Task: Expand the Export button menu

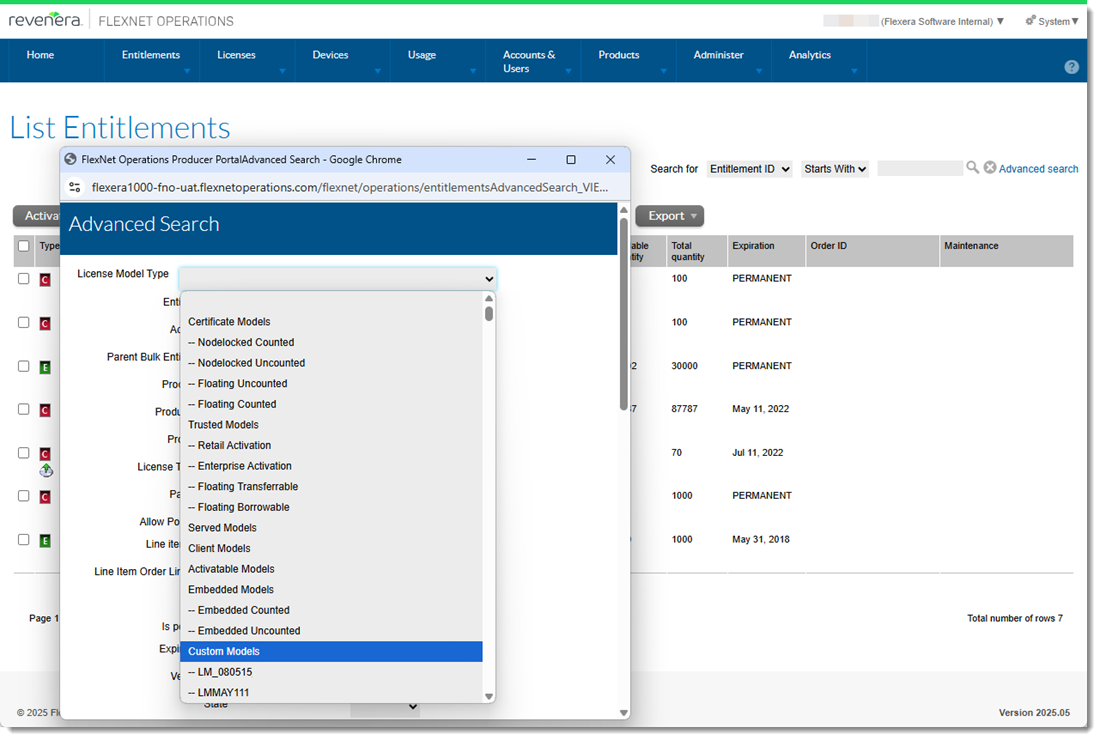Action: pos(669,216)
